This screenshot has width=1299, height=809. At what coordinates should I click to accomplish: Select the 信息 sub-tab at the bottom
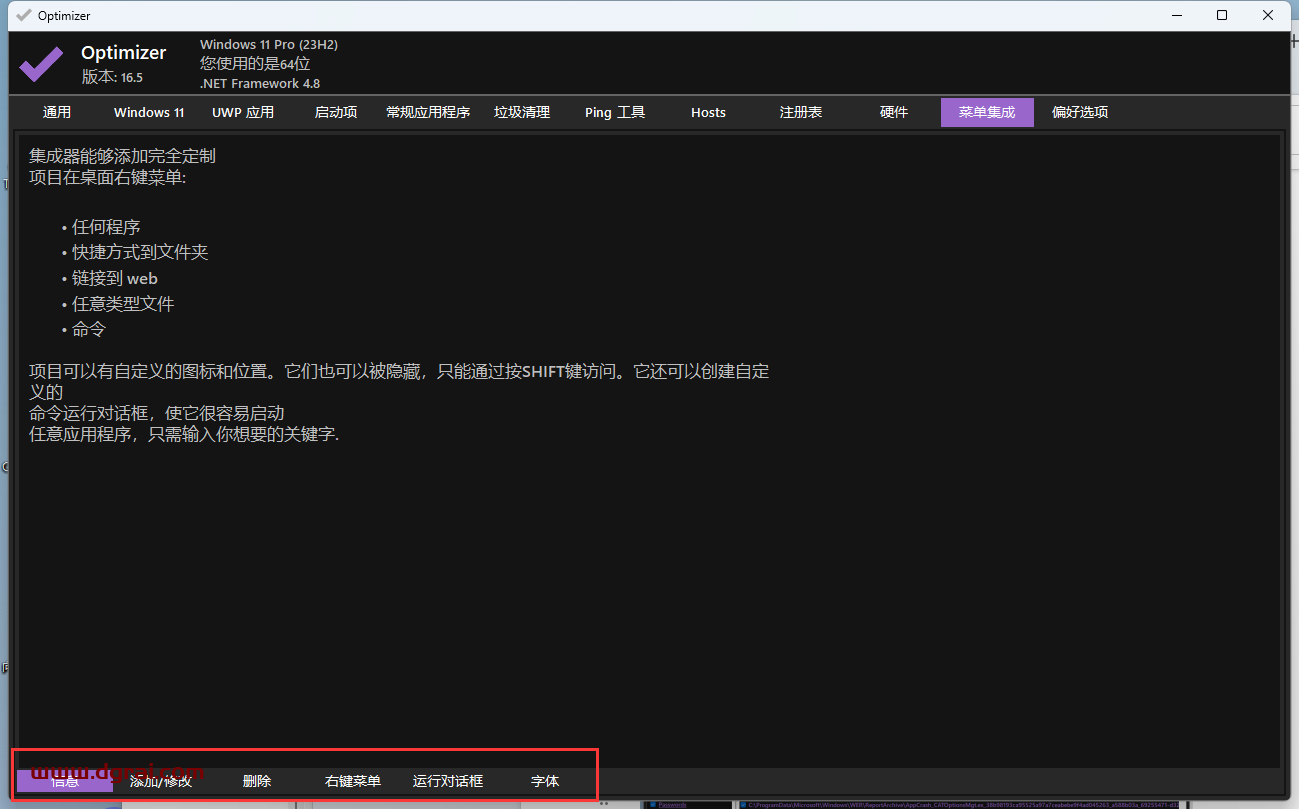[x=65, y=781]
